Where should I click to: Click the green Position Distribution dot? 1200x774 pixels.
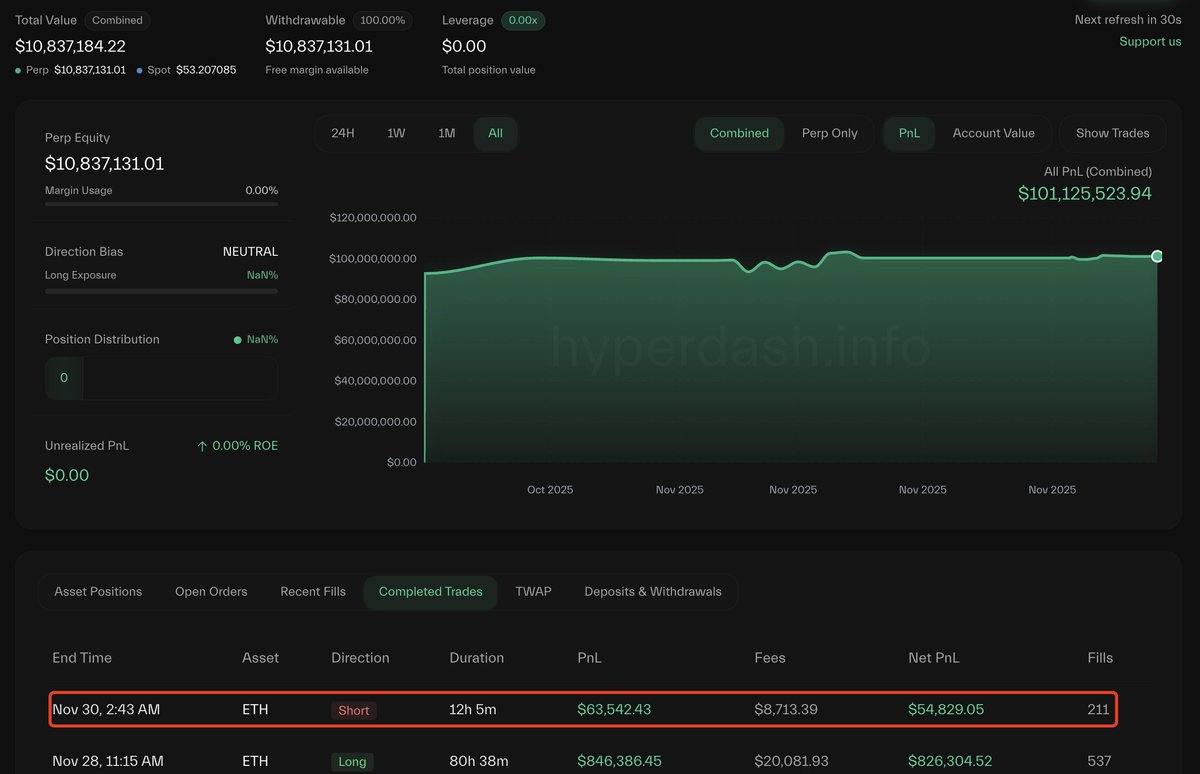pyautogui.click(x=237, y=340)
